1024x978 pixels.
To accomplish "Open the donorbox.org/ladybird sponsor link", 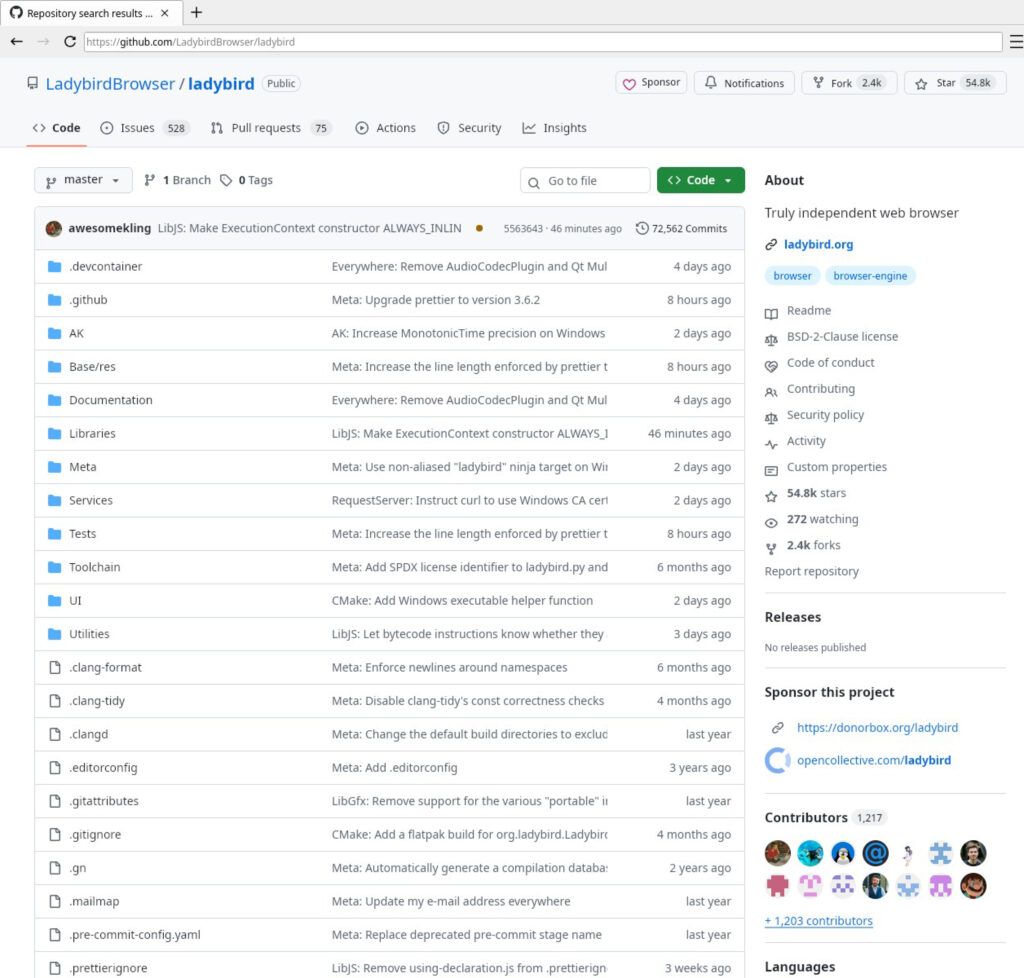I will [x=877, y=728].
